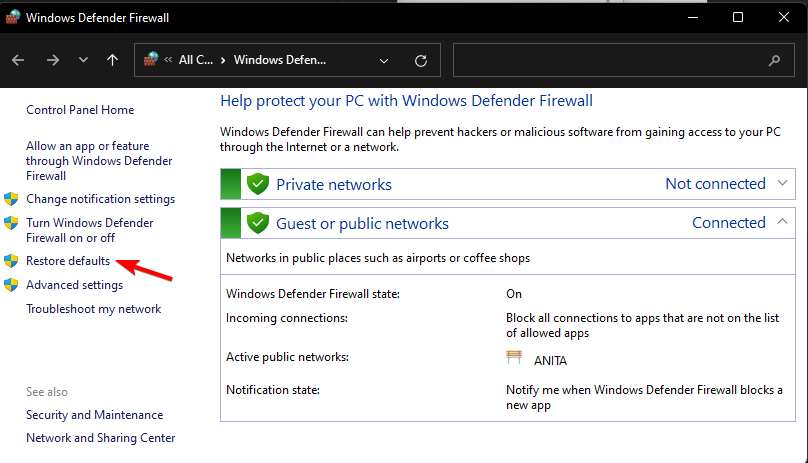Screen dimensions: 808x463
Task: Click the 'Incoming connections:' label
Action: click(x=287, y=318)
